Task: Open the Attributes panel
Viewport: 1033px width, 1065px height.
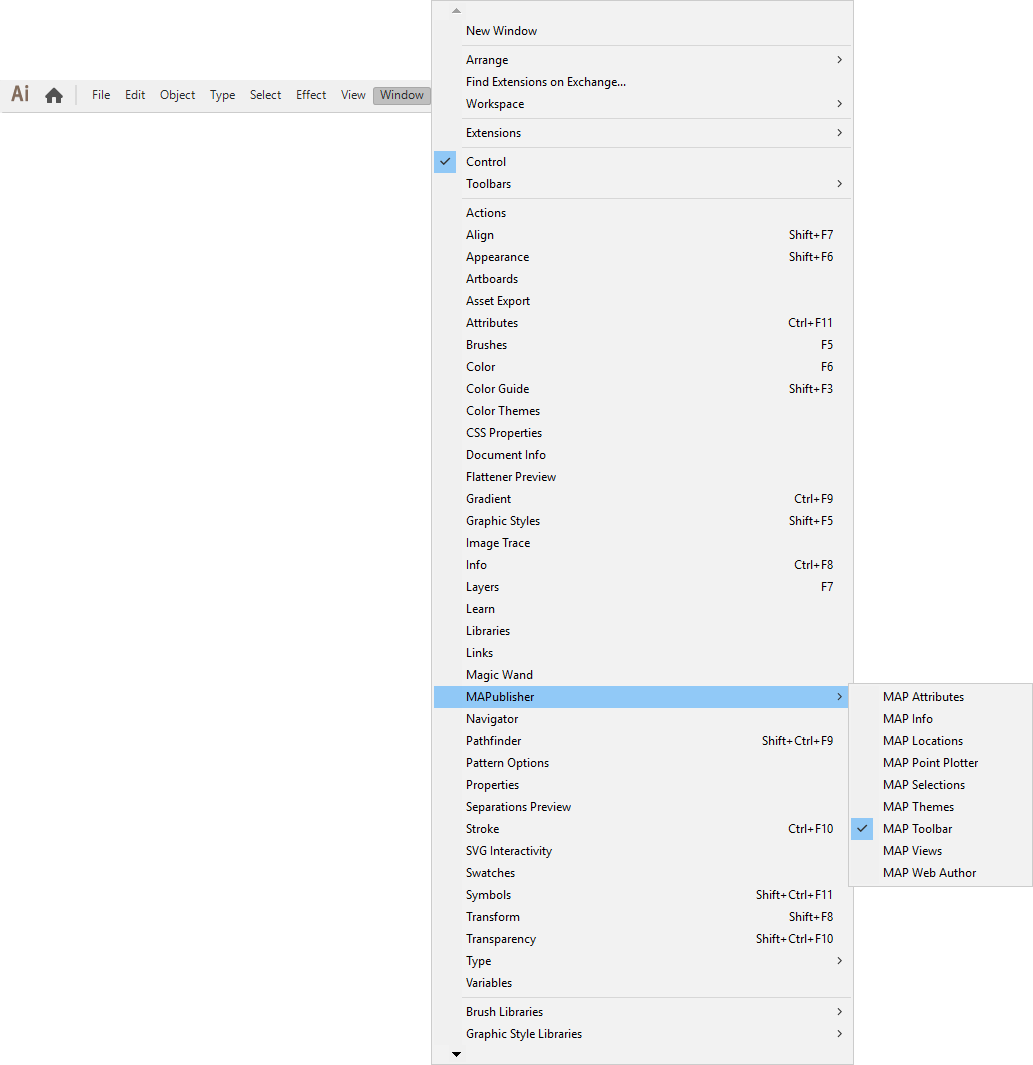Action: (x=642, y=323)
